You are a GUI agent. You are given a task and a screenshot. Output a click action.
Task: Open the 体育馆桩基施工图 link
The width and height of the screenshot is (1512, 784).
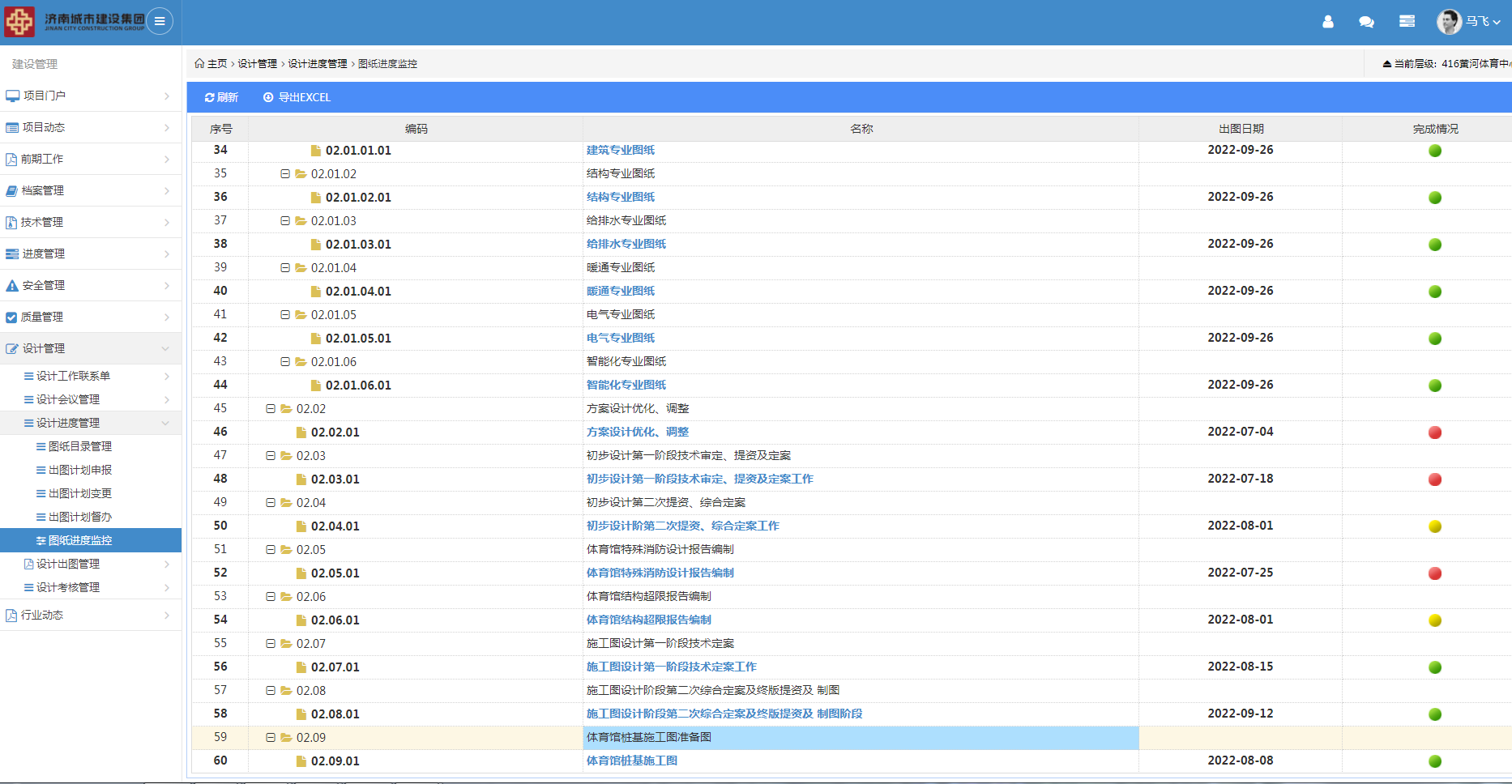coord(631,761)
